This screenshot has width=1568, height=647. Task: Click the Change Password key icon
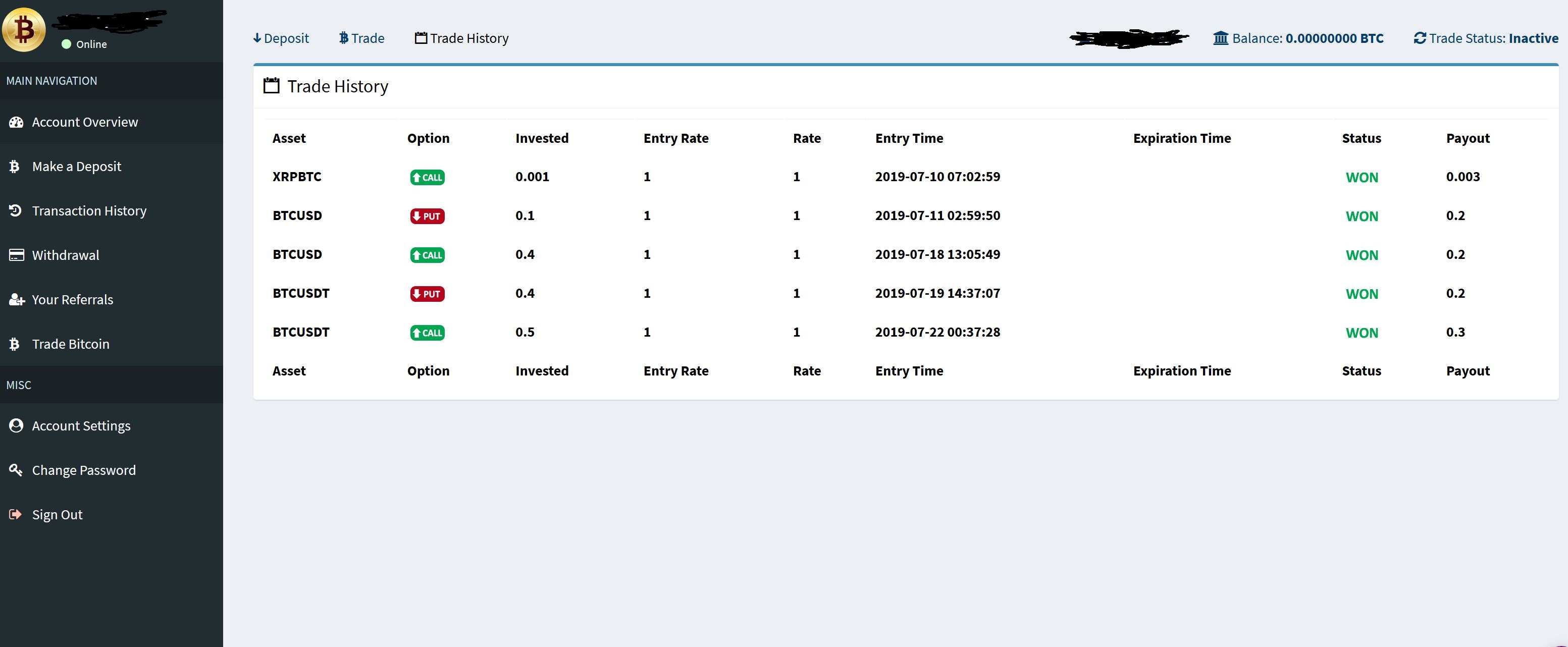(16, 470)
